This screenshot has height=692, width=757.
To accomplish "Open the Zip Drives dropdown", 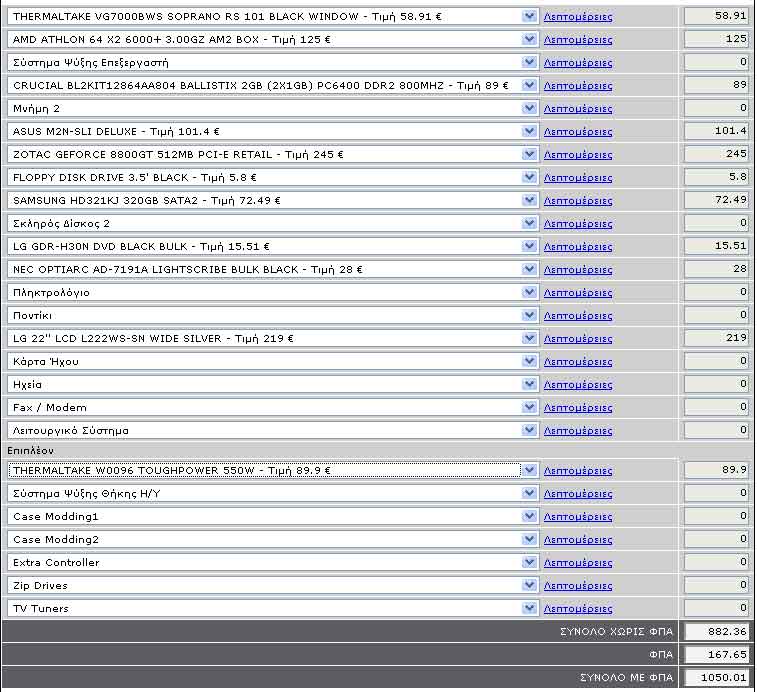I will 273,585.
